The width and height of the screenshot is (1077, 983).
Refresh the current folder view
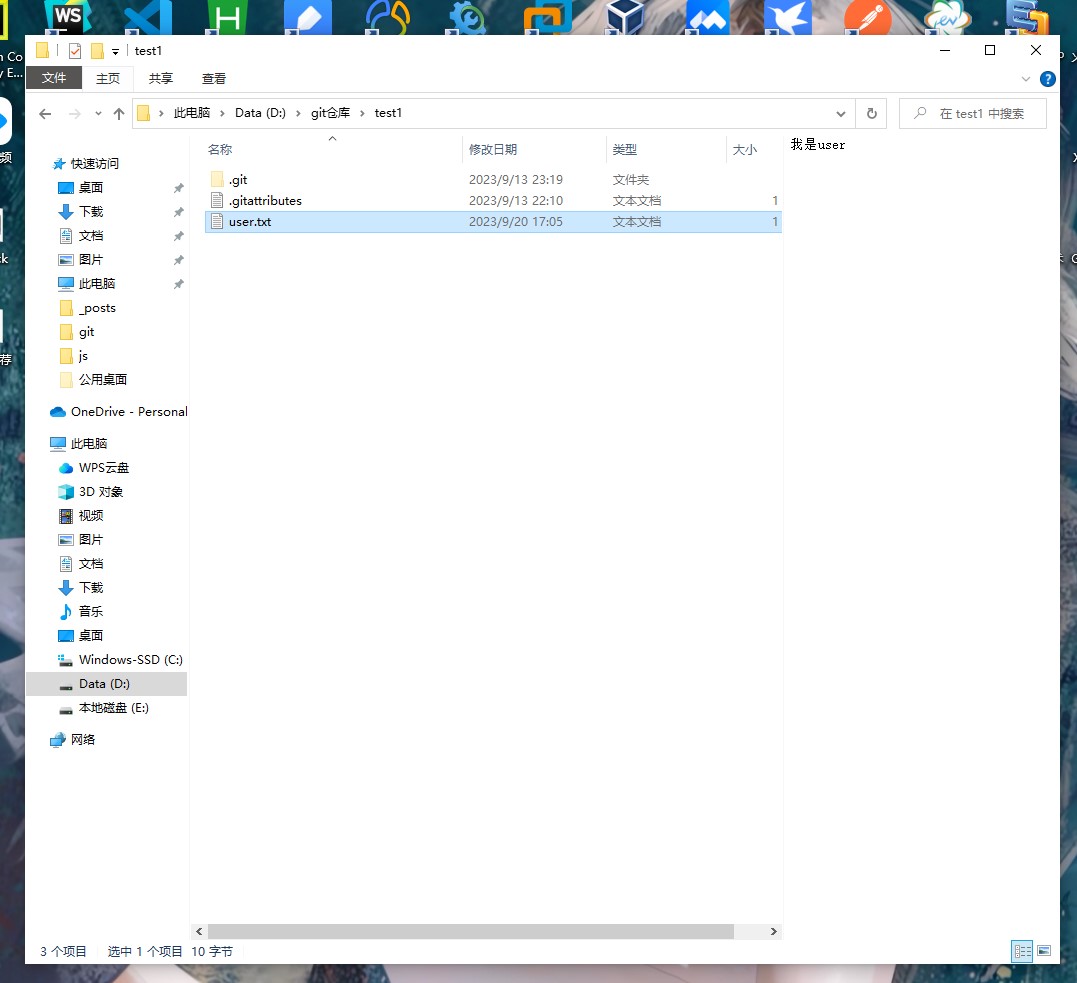tap(872, 114)
